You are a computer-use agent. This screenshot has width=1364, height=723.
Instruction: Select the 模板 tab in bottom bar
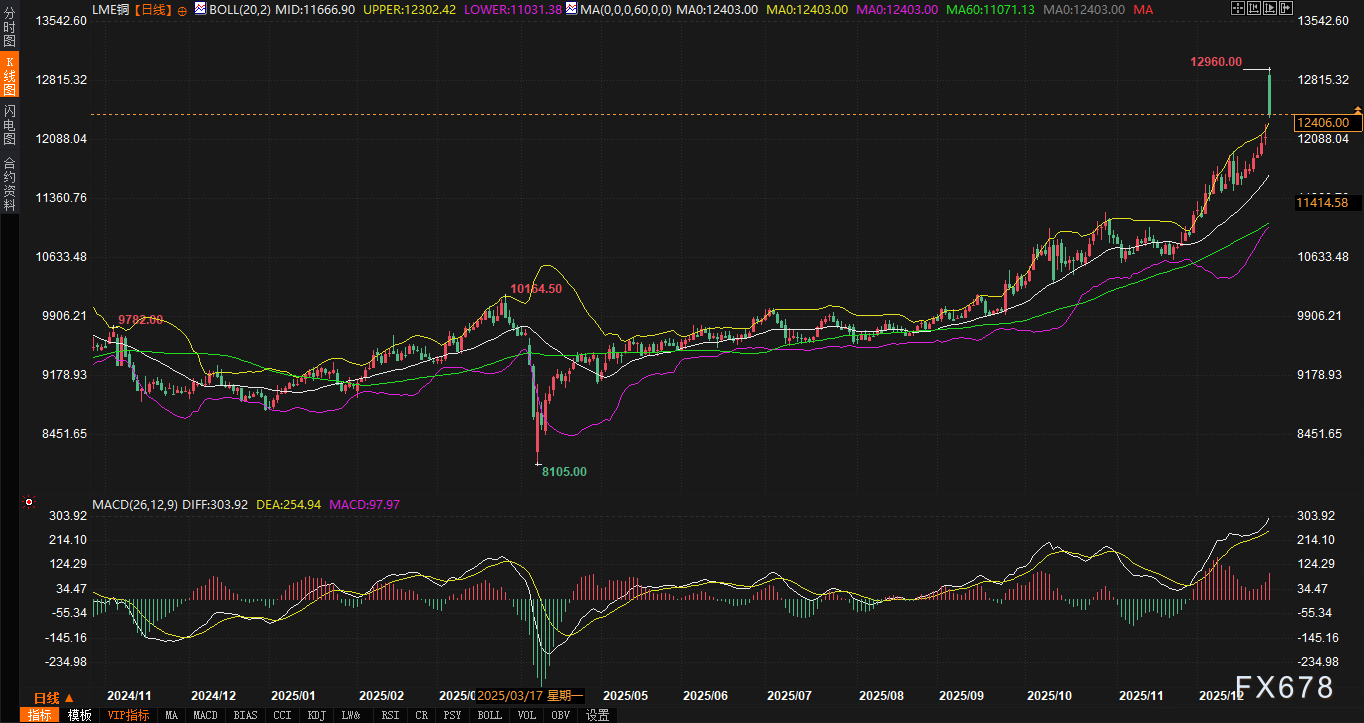click(79, 715)
